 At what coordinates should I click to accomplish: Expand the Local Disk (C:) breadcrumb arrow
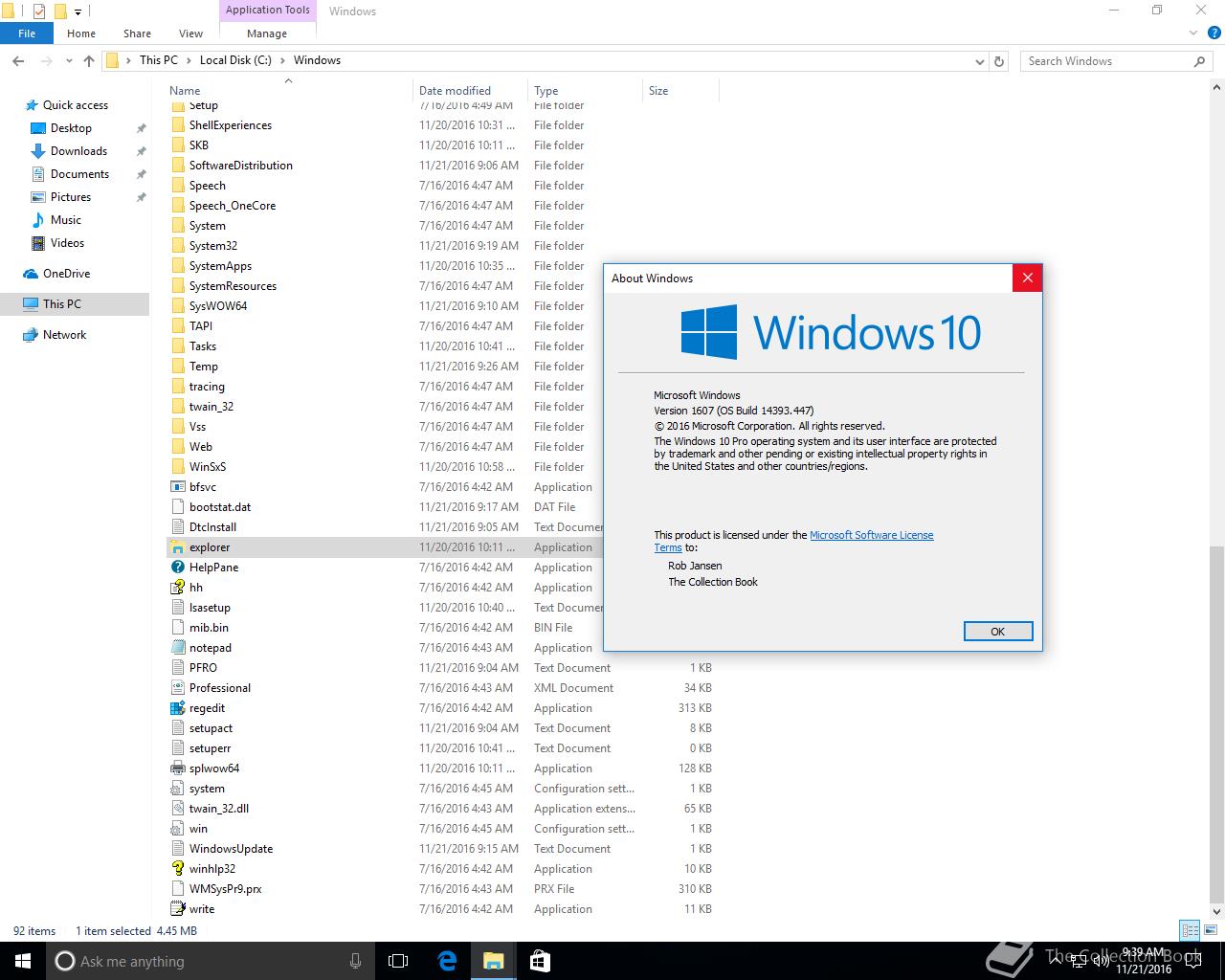282,60
